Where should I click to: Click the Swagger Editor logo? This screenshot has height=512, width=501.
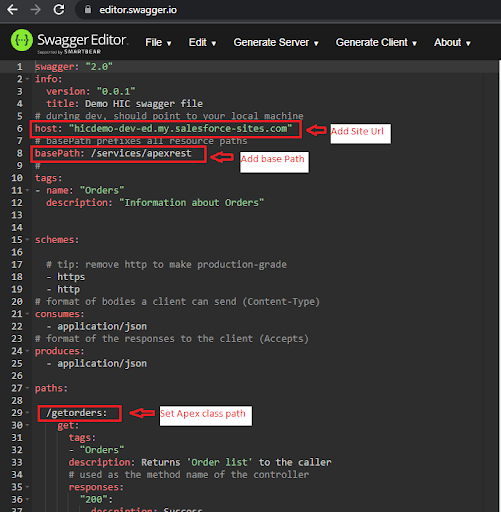(x=69, y=42)
